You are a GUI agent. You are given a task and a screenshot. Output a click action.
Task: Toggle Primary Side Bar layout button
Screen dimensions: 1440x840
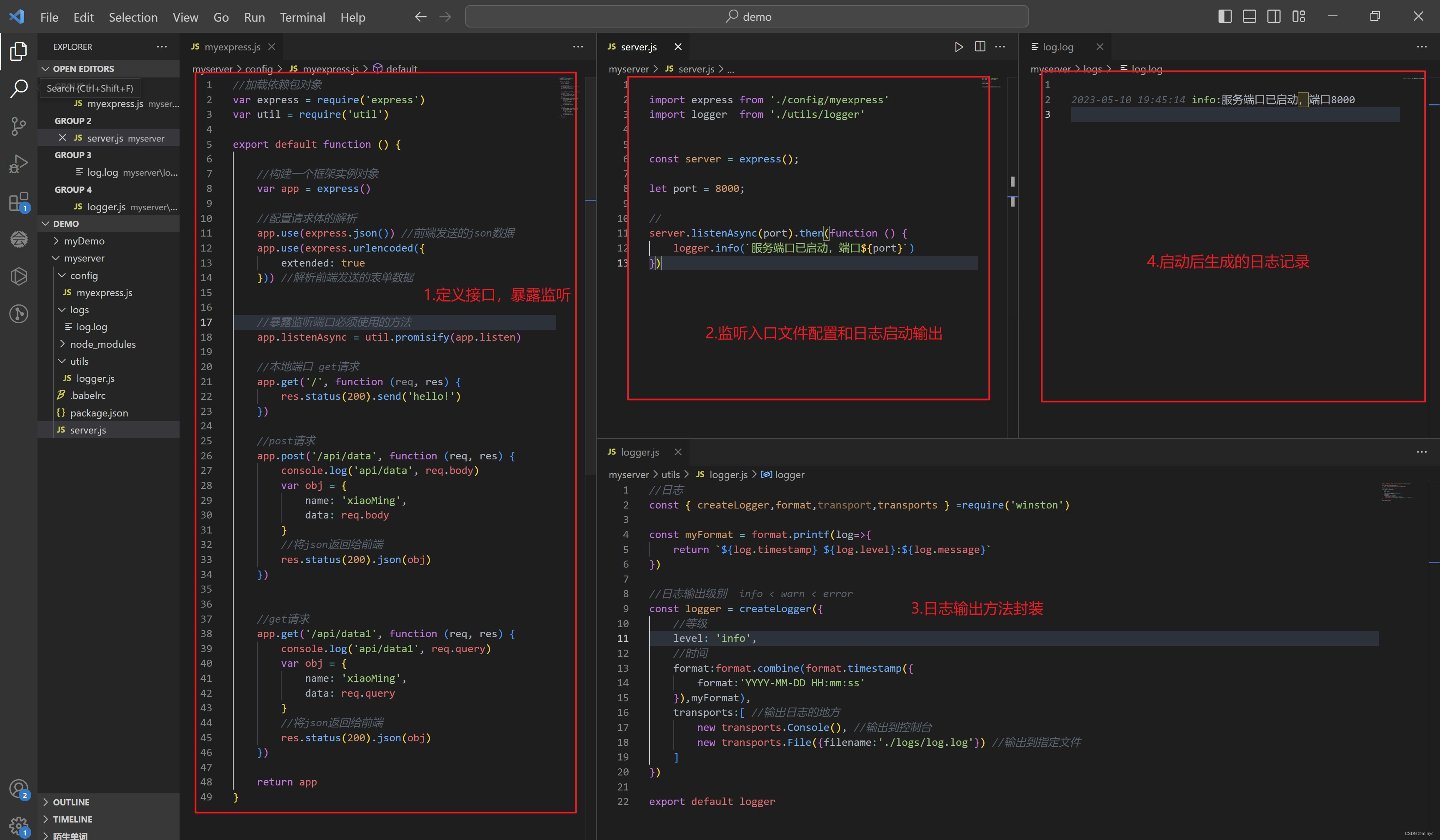point(1225,17)
